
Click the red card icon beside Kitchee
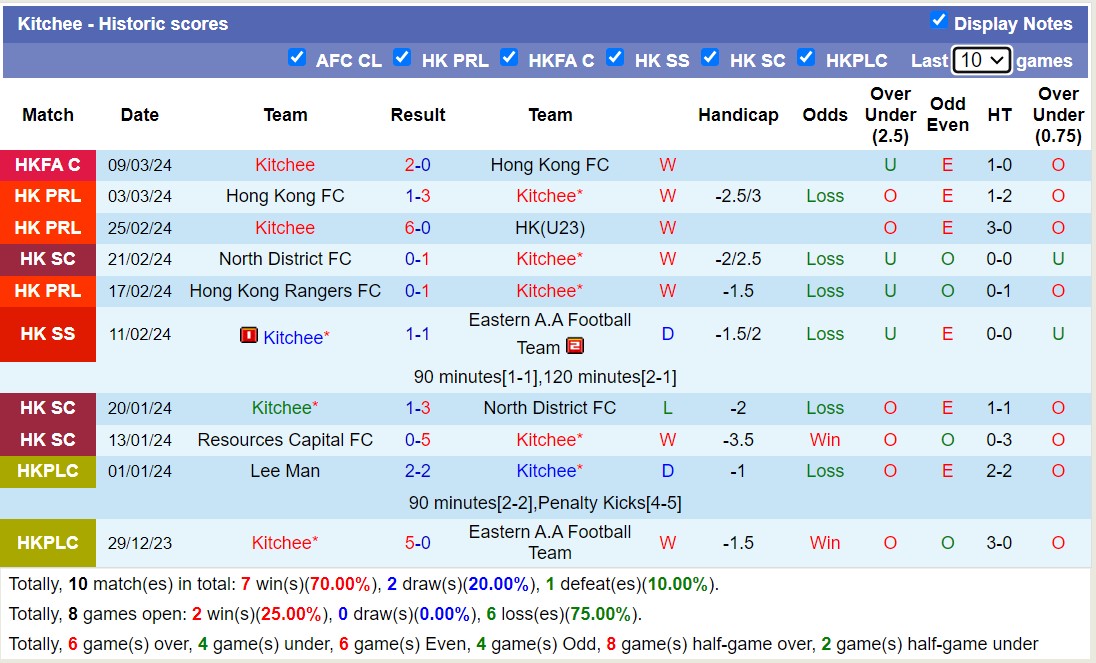tap(249, 335)
